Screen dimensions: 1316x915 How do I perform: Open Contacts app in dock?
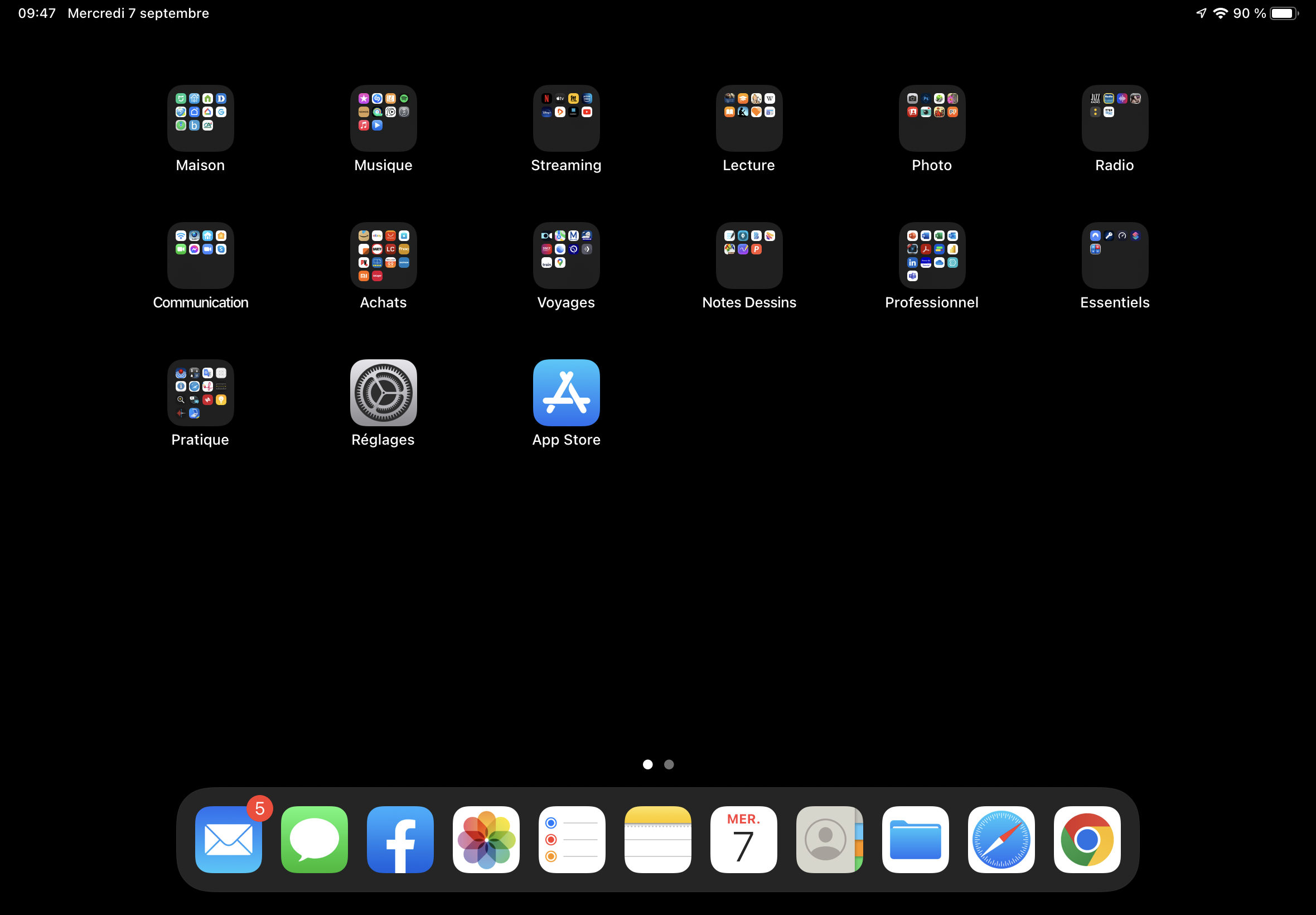829,839
